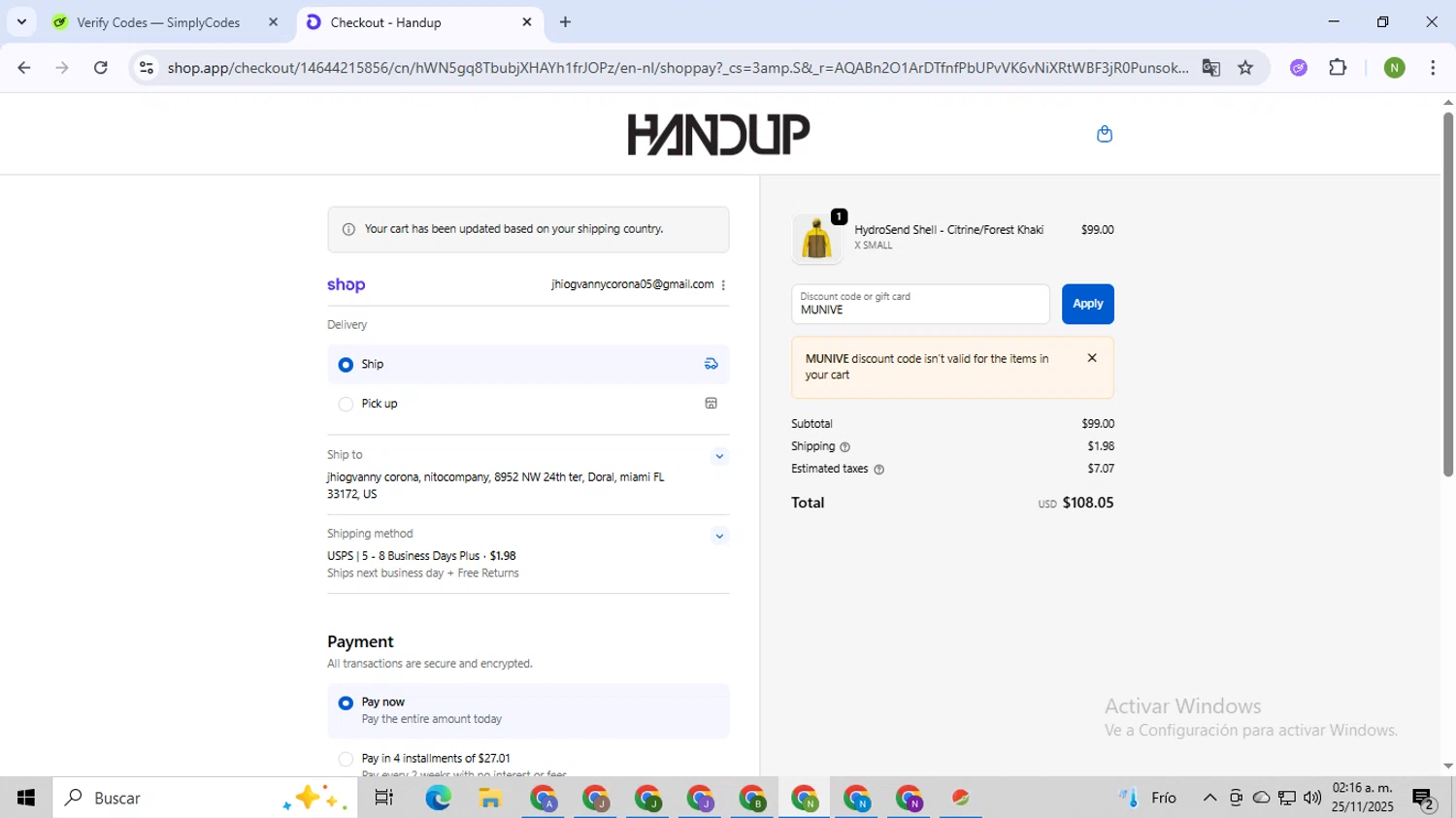Click the shipping address text

[496, 485]
